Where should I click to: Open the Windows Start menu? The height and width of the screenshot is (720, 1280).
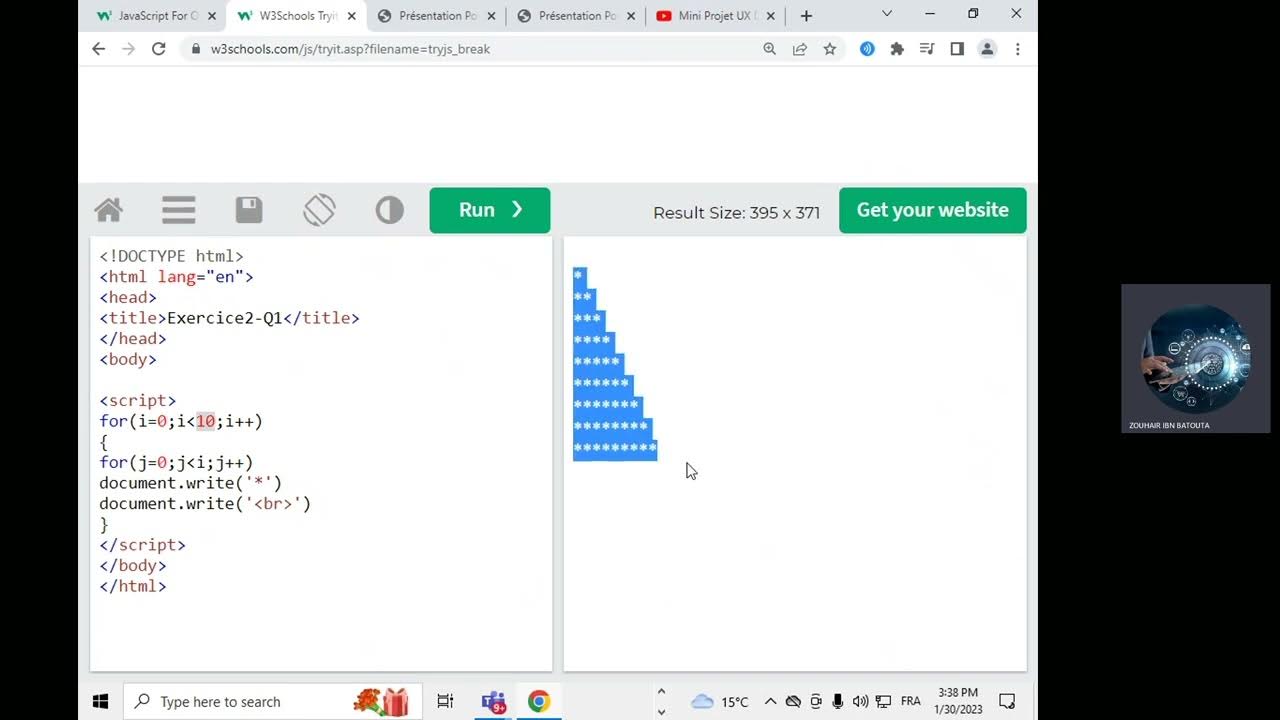coord(100,701)
